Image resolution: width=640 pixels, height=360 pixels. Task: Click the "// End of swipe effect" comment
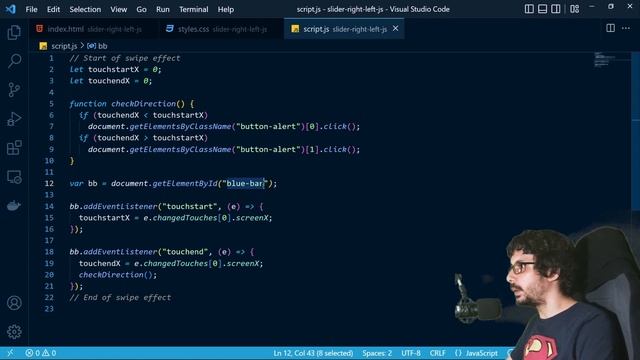click(x=120, y=297)
